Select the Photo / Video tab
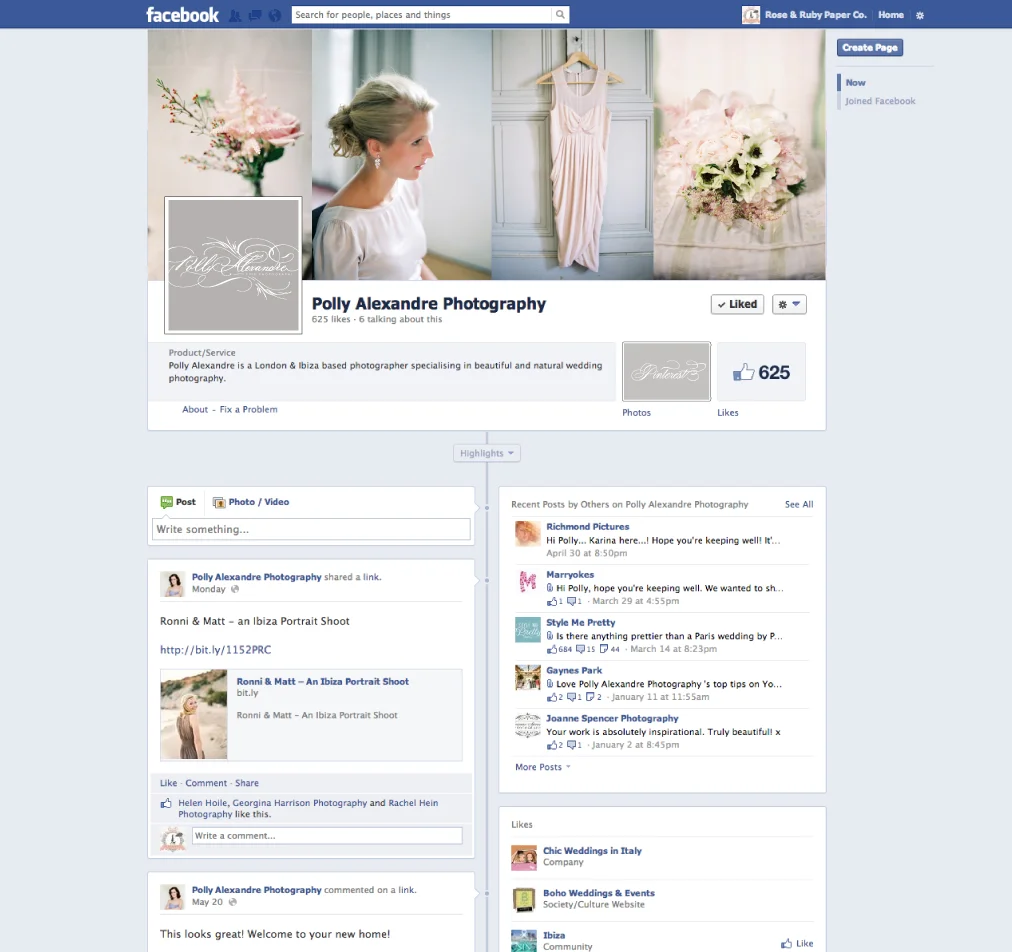 pyautogui.click(x=251, y=501)
